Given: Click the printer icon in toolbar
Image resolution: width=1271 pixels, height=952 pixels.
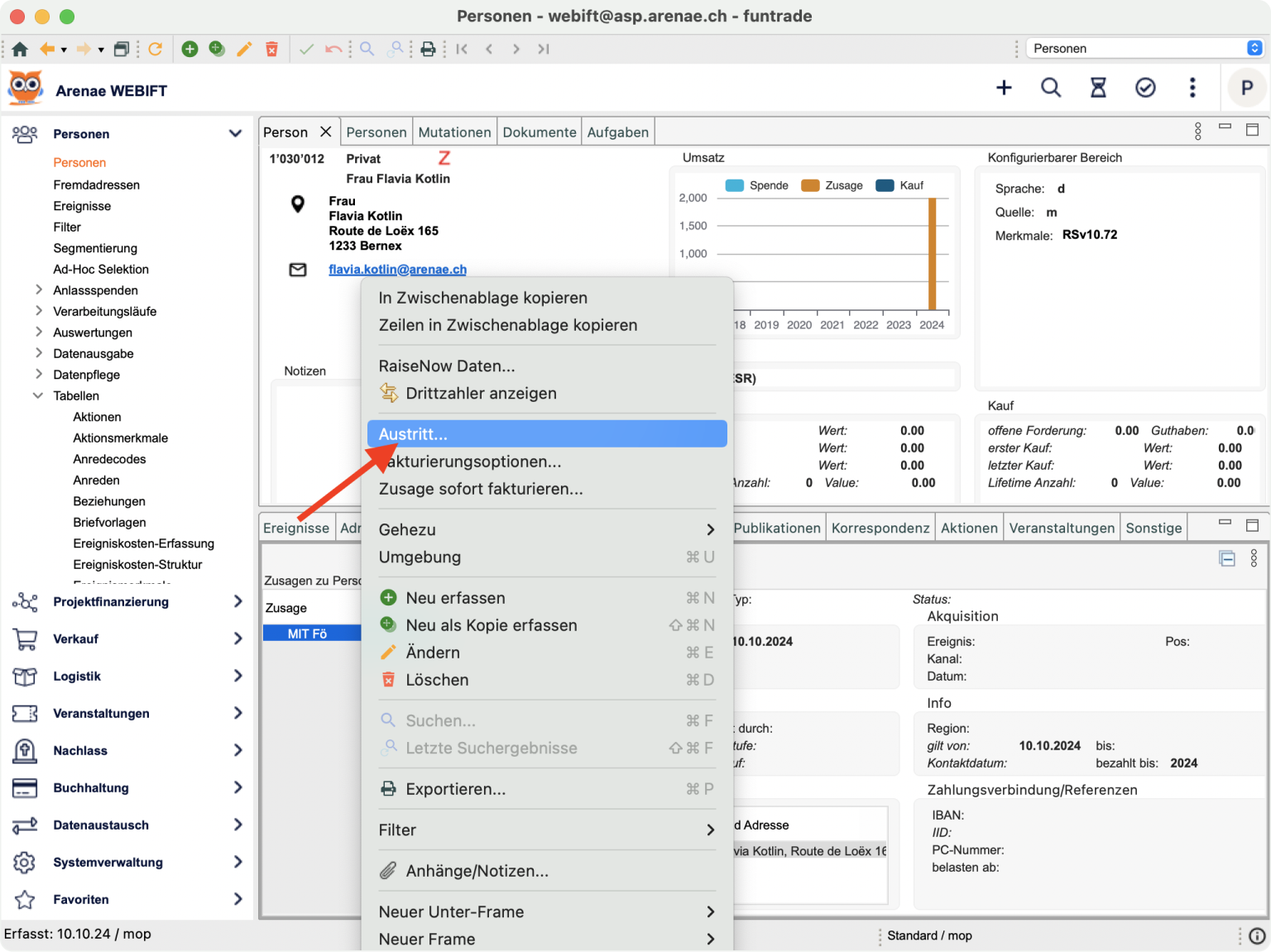Looking at the screenshot, I should click(428, 49).
